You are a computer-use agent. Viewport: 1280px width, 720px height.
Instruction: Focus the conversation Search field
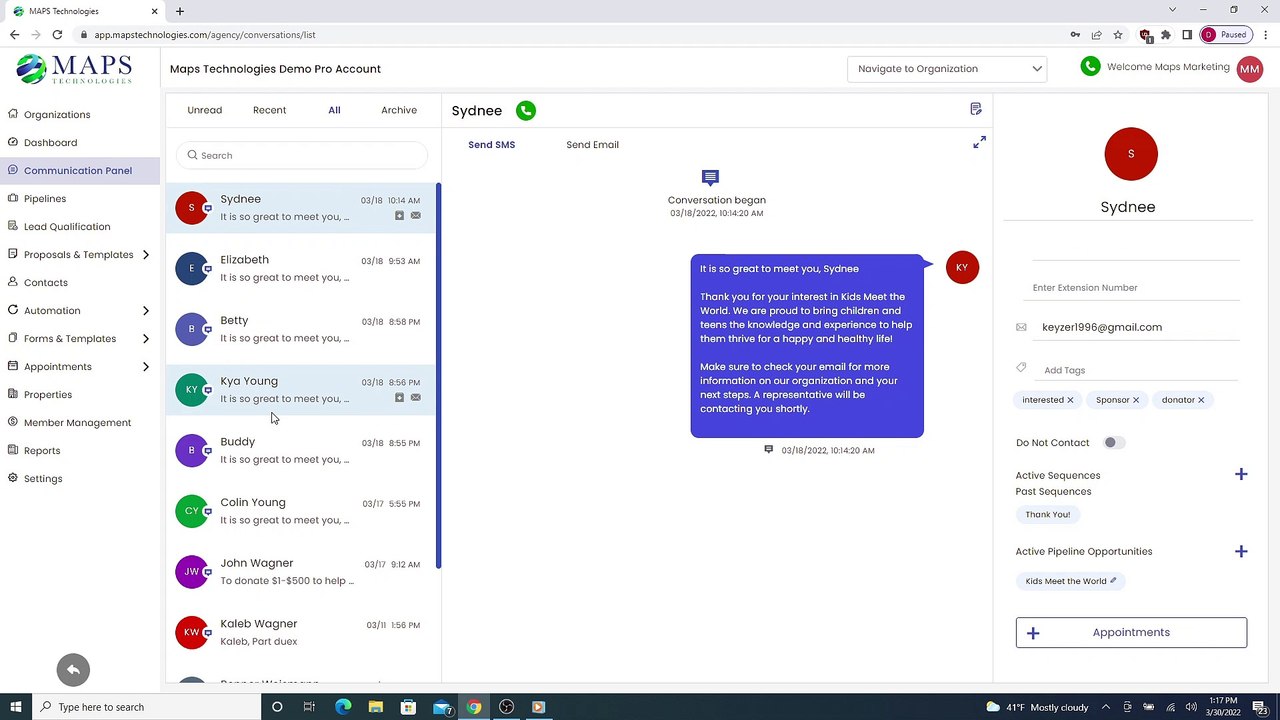pos(302,155)
